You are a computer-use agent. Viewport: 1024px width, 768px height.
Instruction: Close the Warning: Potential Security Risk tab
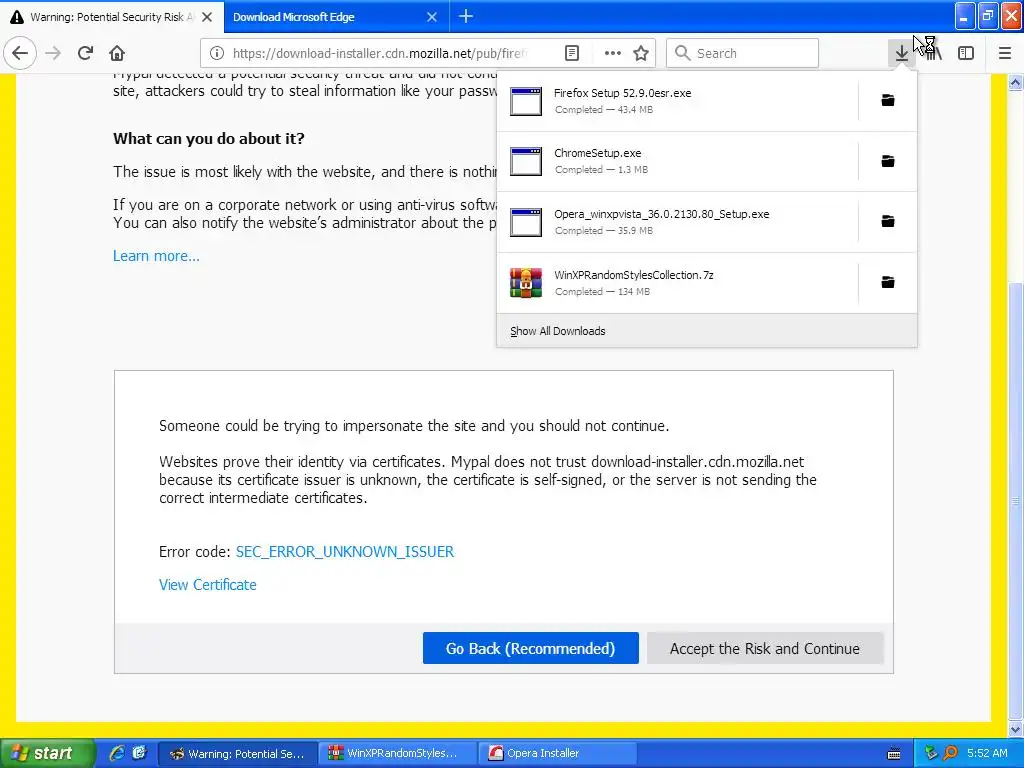tap(207, 17)
